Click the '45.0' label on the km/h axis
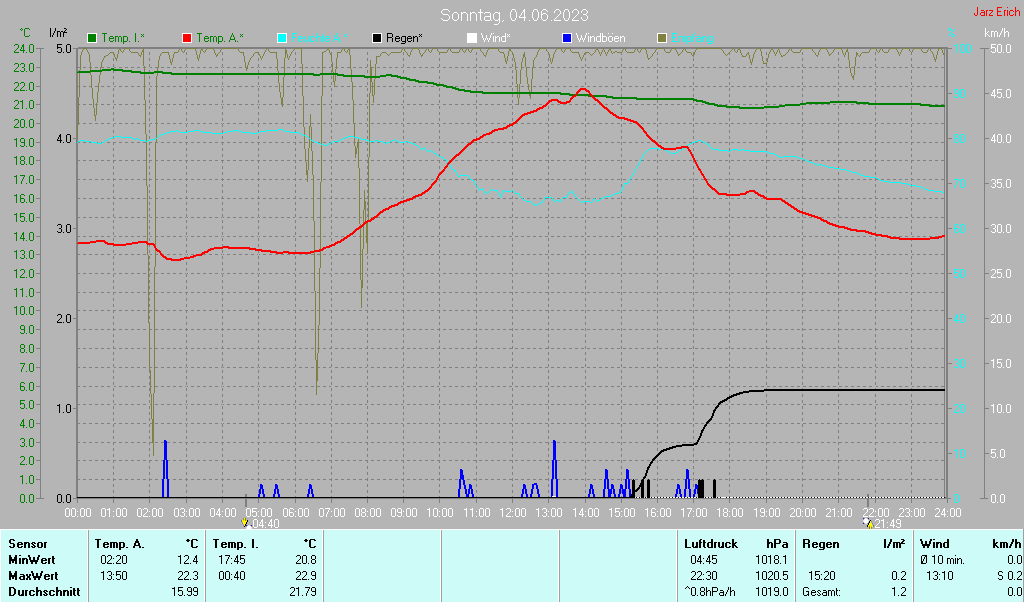This screenshot has height=602, width=1024. point(1000,94)
